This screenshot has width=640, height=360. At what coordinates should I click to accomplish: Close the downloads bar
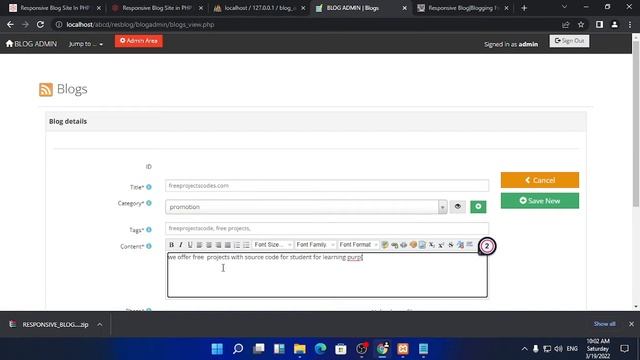(x=631, y=324)
